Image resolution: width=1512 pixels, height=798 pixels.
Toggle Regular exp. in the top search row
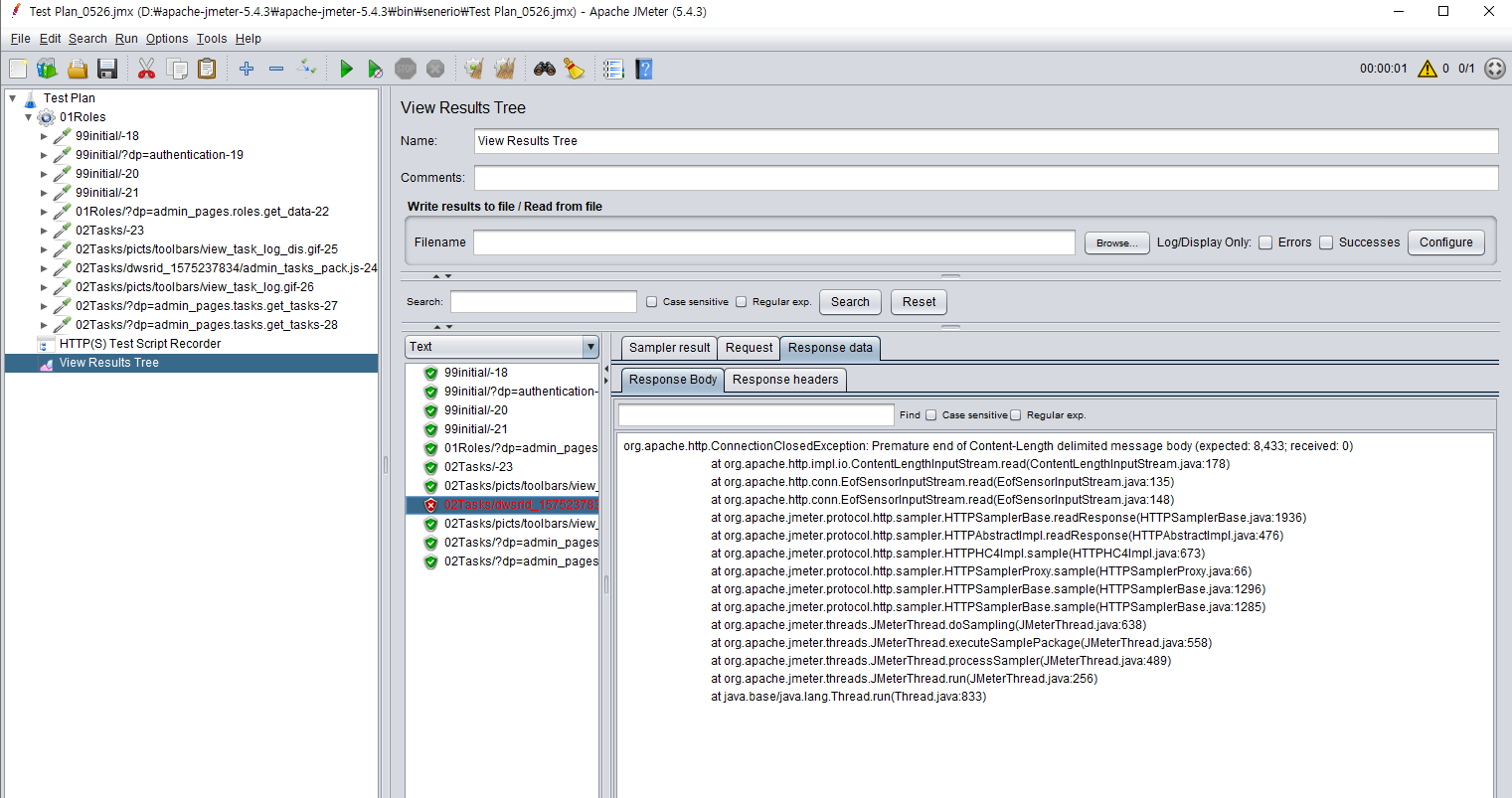pyautogui.click(x=741, y=302)
